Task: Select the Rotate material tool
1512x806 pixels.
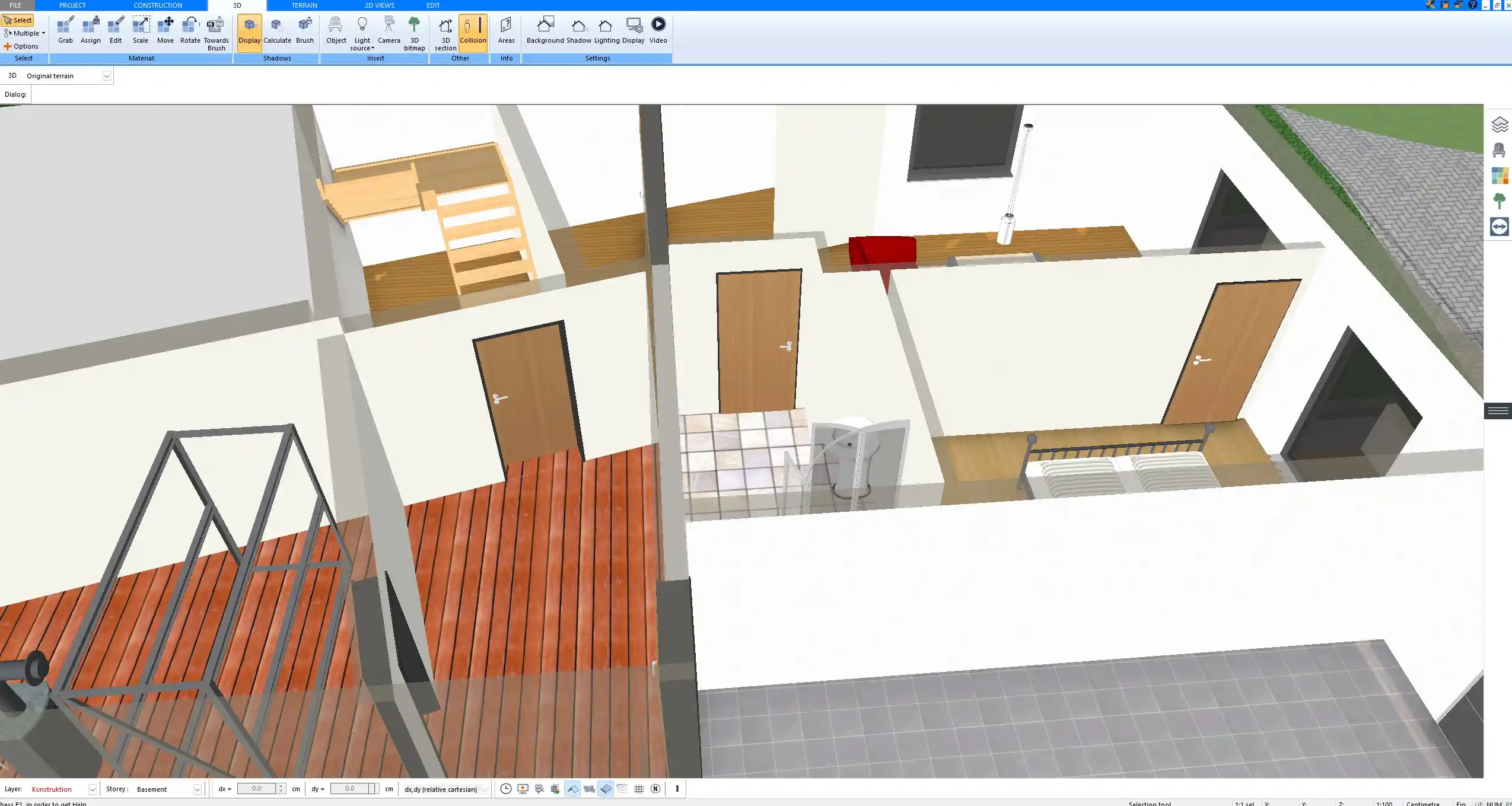Action: [190, 31]
